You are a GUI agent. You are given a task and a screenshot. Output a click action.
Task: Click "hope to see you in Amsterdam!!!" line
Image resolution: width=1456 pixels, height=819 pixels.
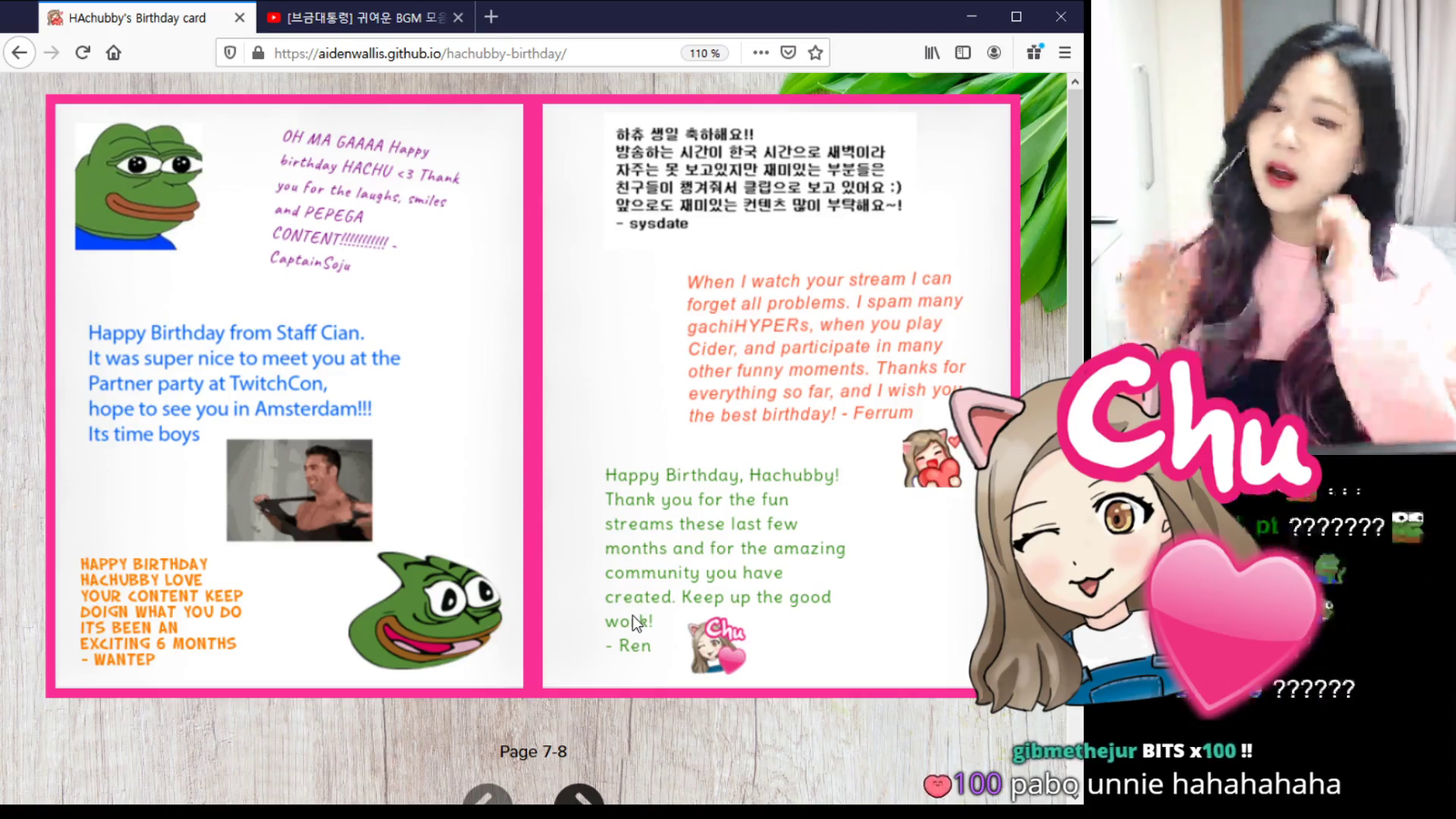coord(230,409)
